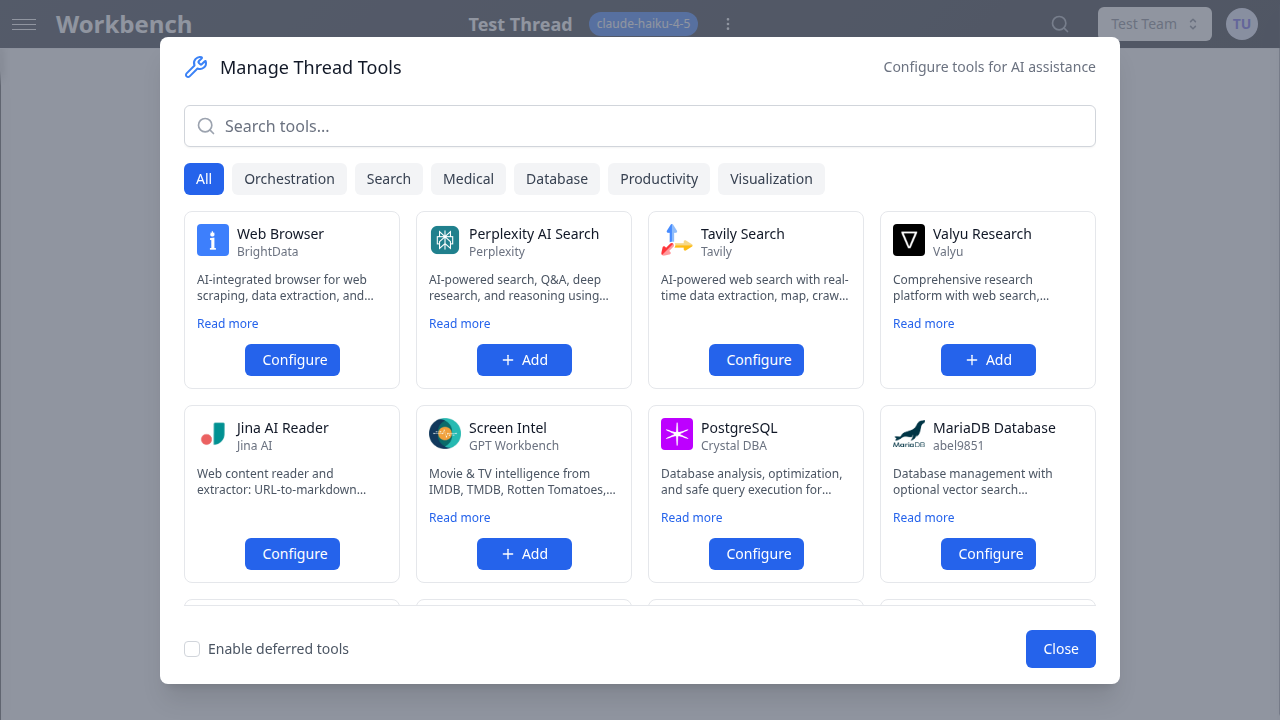Enable the deferred tools checkbox

click(192, 648)
